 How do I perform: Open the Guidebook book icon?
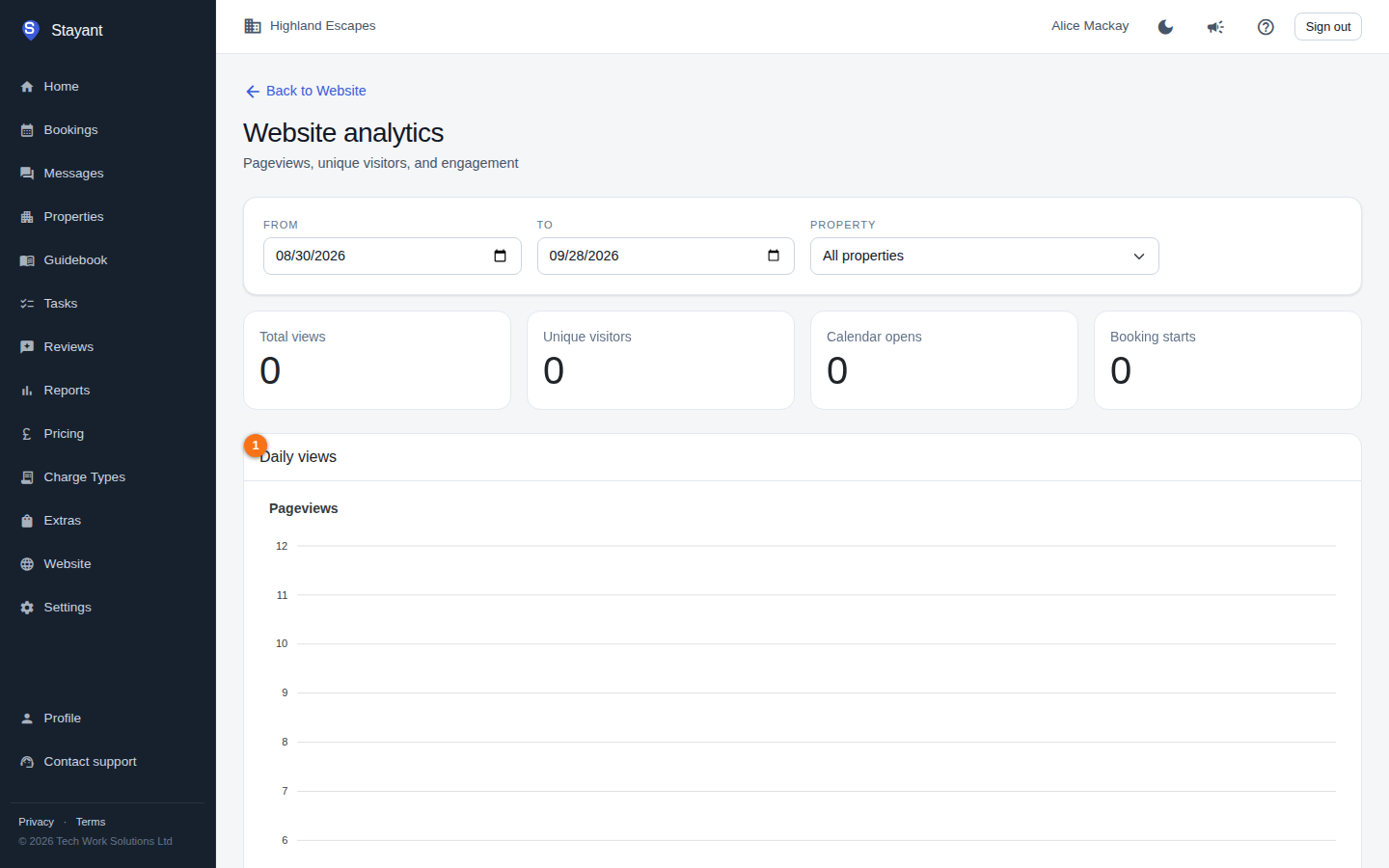coord(27,260)
